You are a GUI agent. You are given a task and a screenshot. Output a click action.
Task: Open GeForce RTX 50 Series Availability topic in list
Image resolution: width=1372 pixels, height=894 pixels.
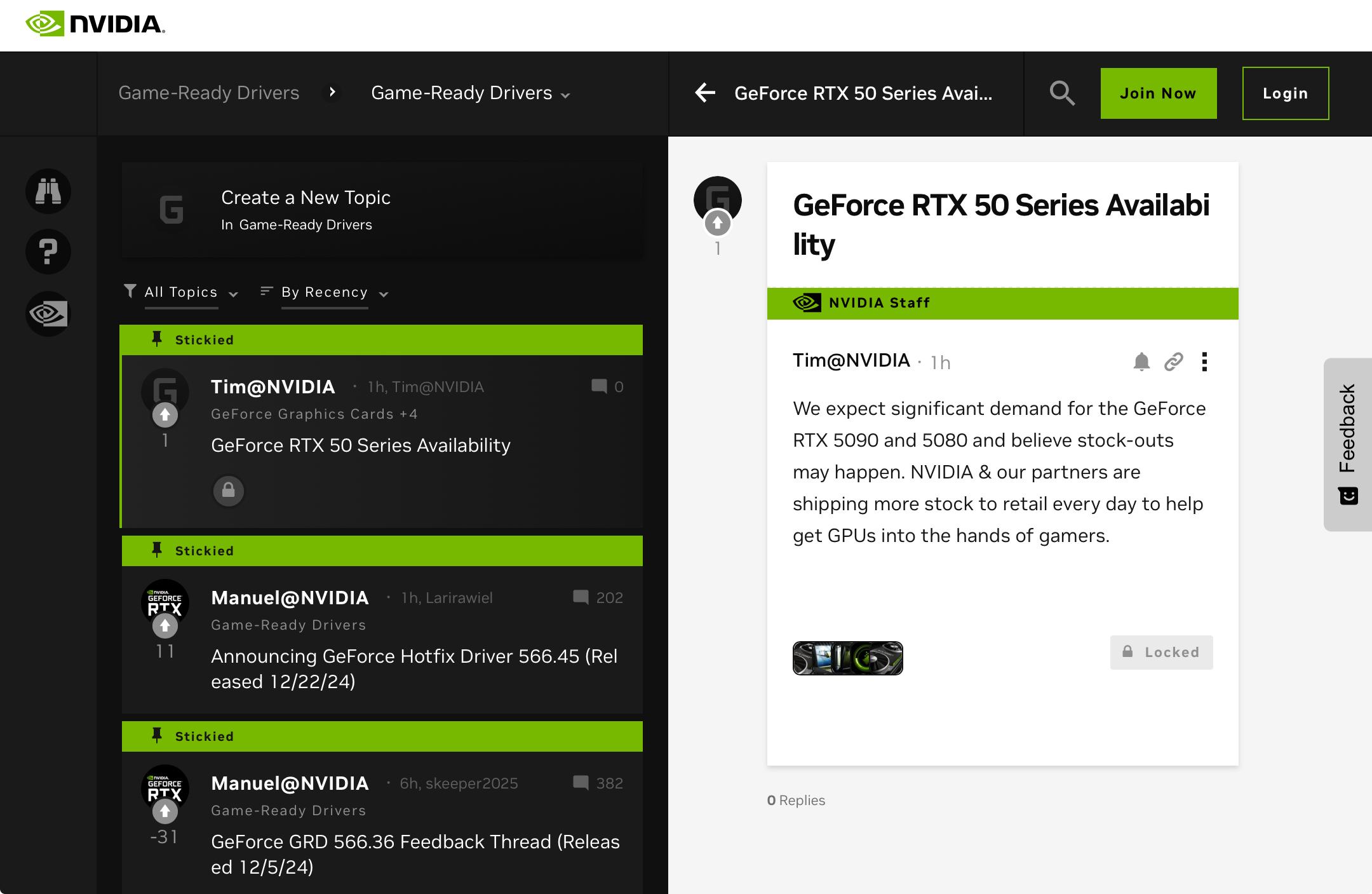click(361, 445)
